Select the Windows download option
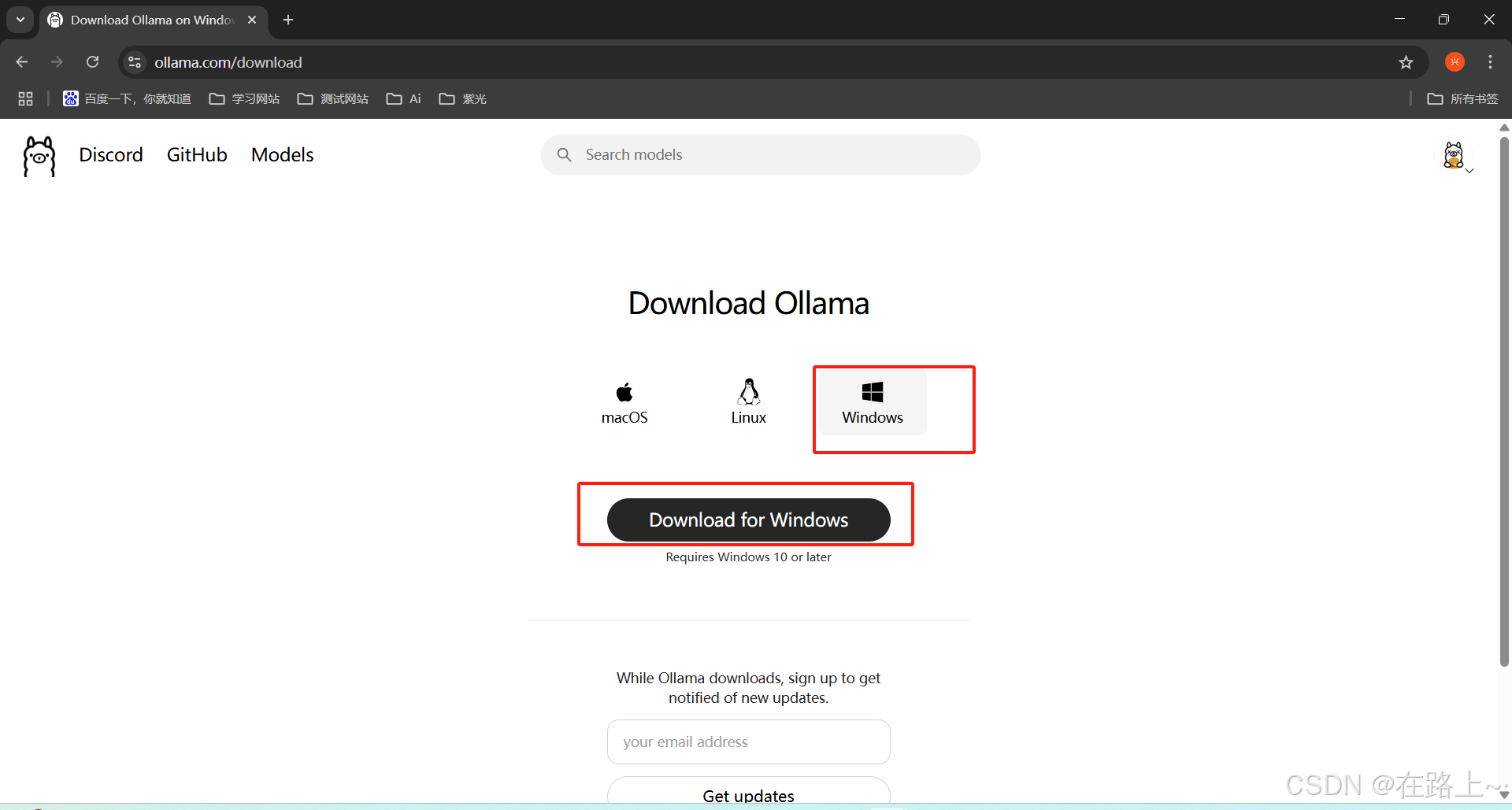Screen dimensions: 1512x810 point(873,403)
